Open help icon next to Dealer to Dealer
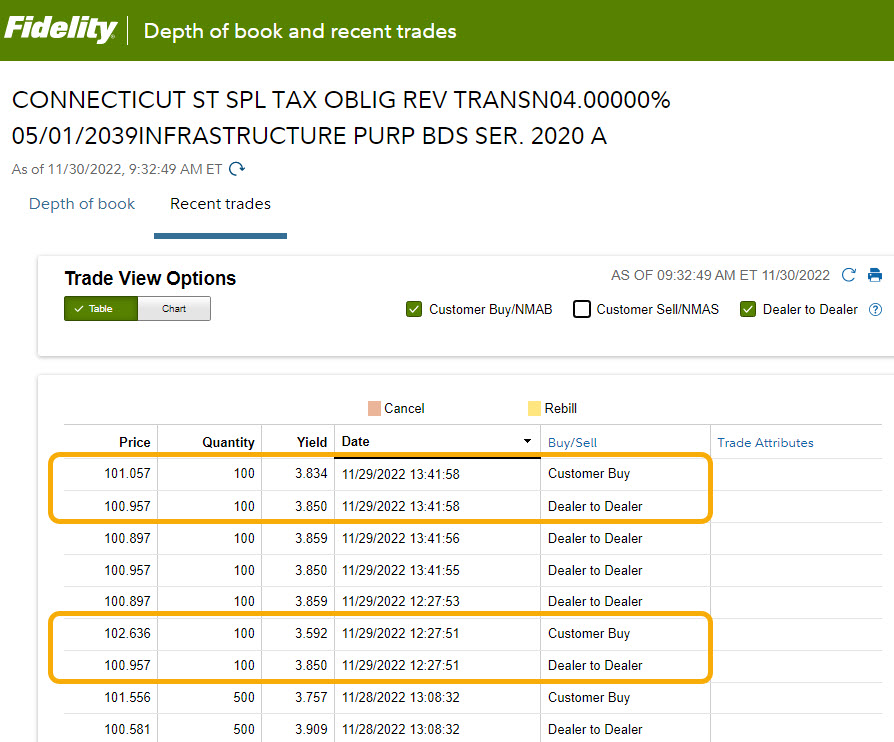 pyautogui.click(x=876, y=310)
